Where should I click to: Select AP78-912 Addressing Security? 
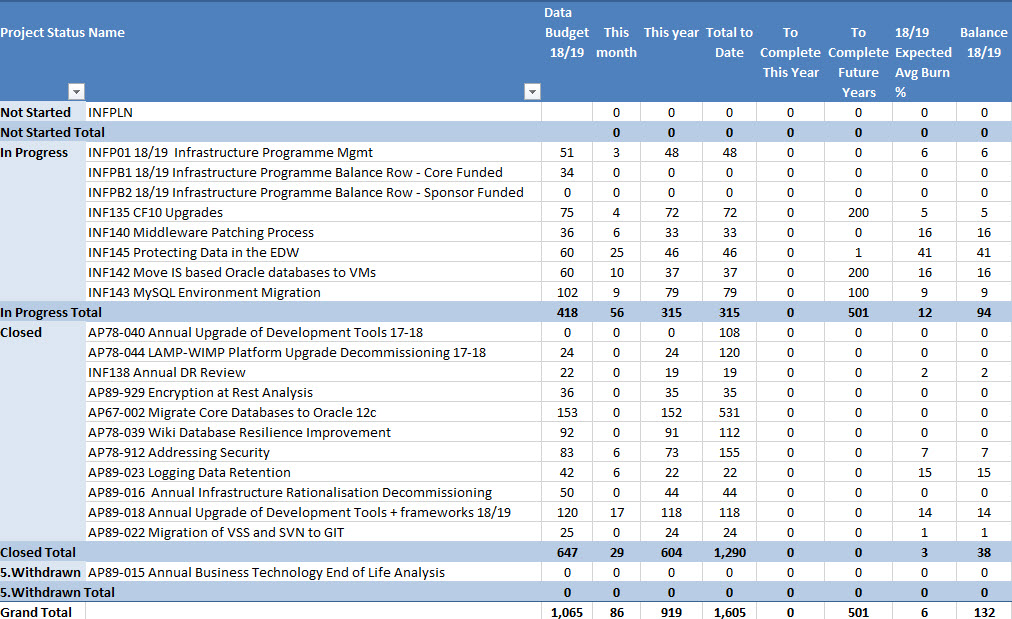coord(179,452)
